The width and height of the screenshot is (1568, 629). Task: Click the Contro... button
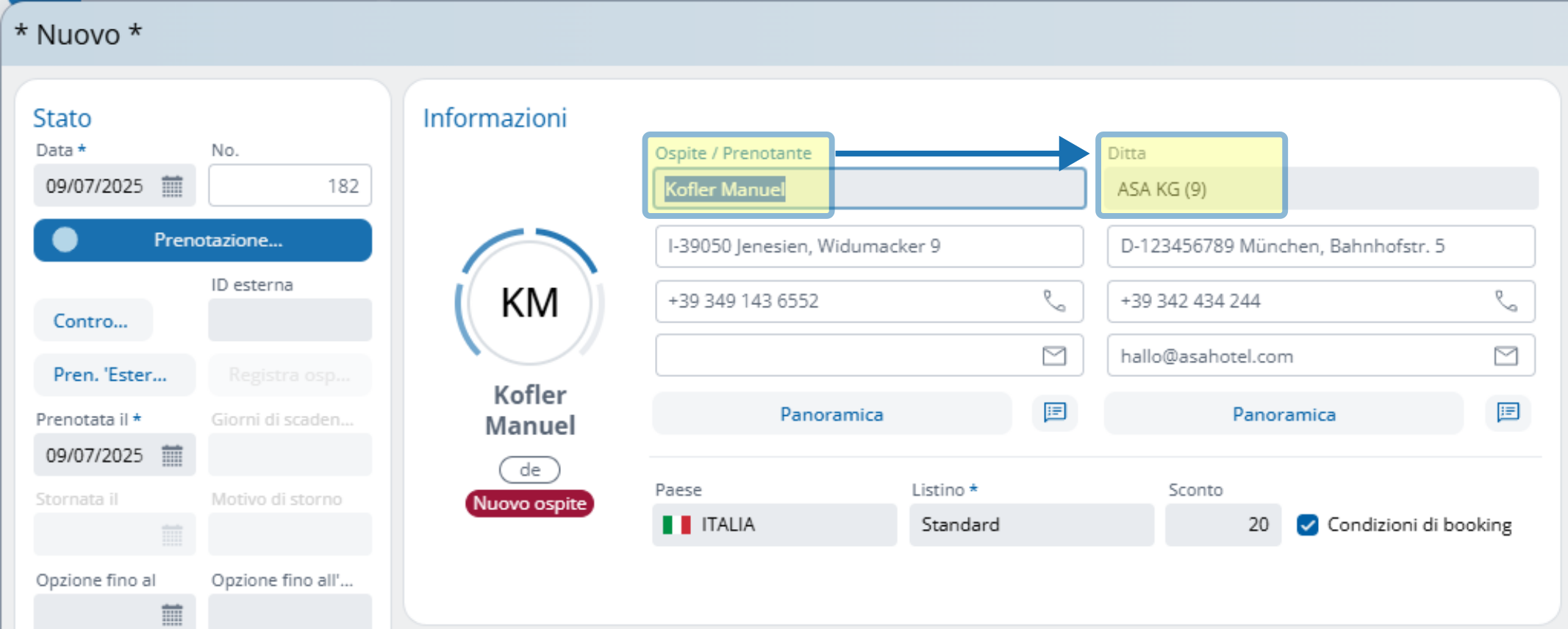(x=92, y=321)
